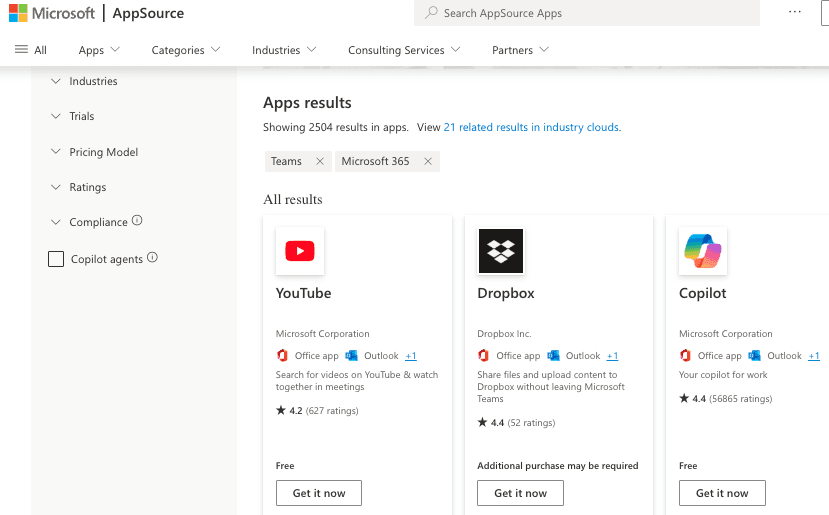
Task: Expand the Pricing Model filter section
Action: [94, 152]
